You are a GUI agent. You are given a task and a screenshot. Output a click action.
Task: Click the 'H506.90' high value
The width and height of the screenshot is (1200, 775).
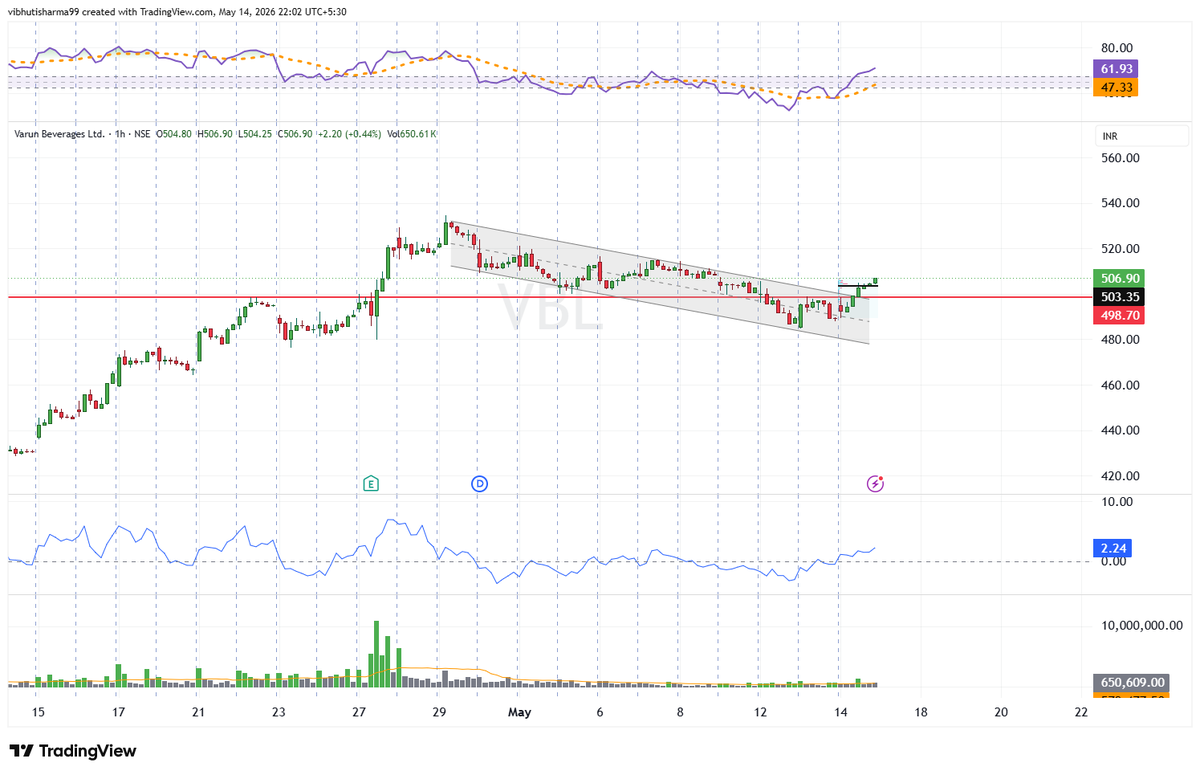[x=215, y=133]
